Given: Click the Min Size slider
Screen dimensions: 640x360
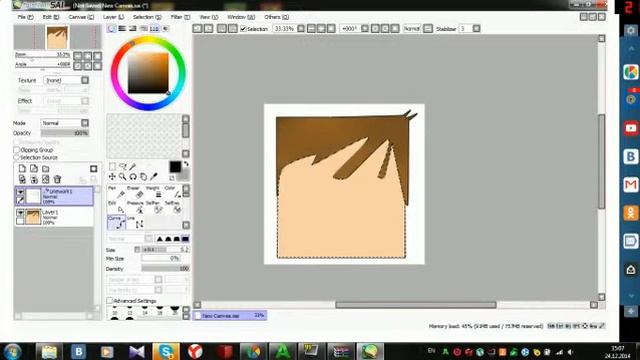Looking at the screenshot, I should 161,258.
